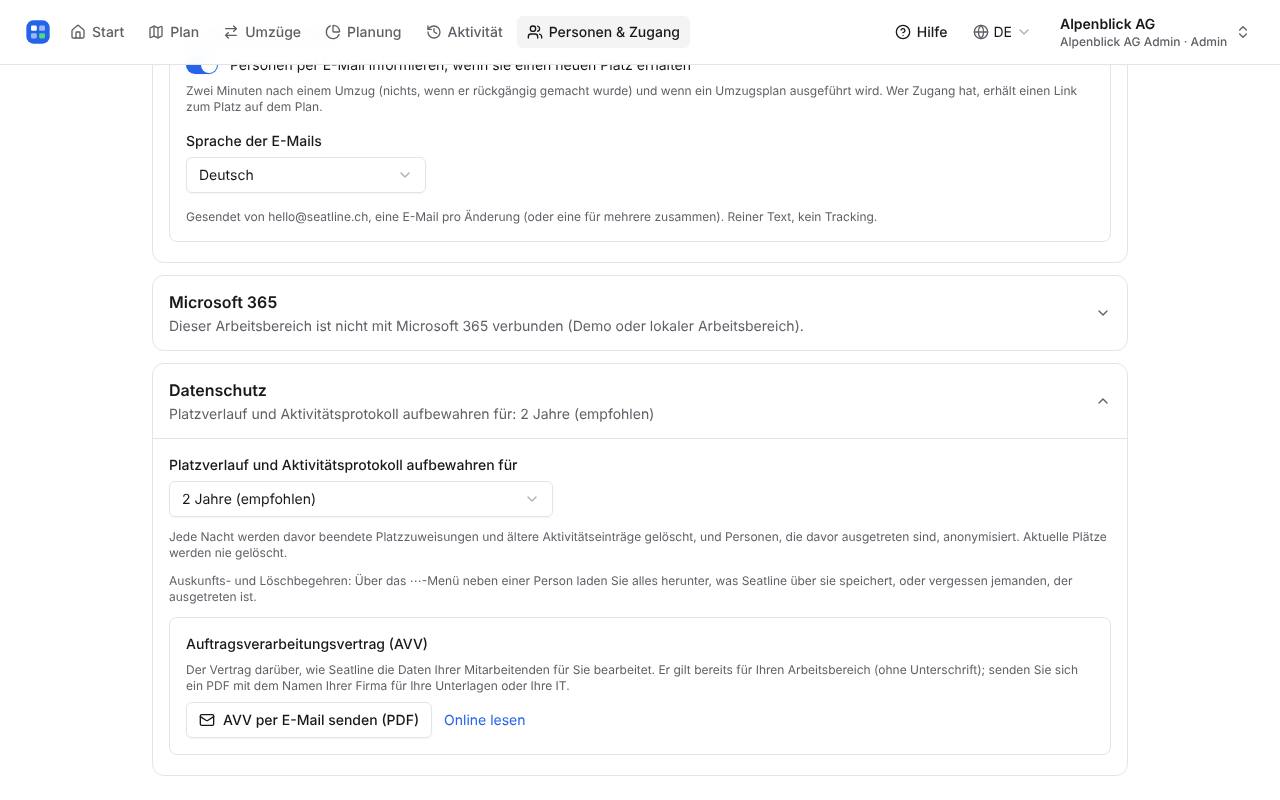Open the Aktivität history view
1280x800 pixels.
[x=464, y=32]
